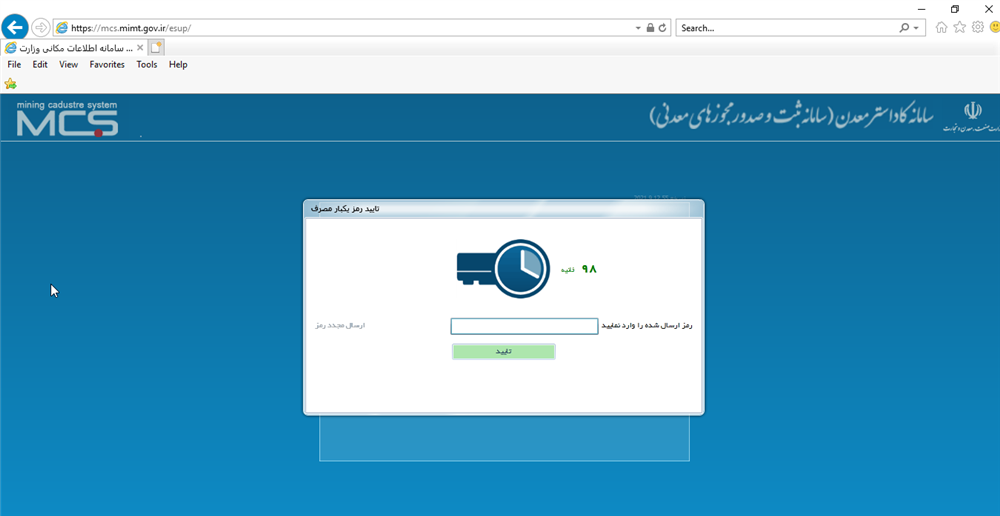Open the Favorites menu

[x=107, y=65]
